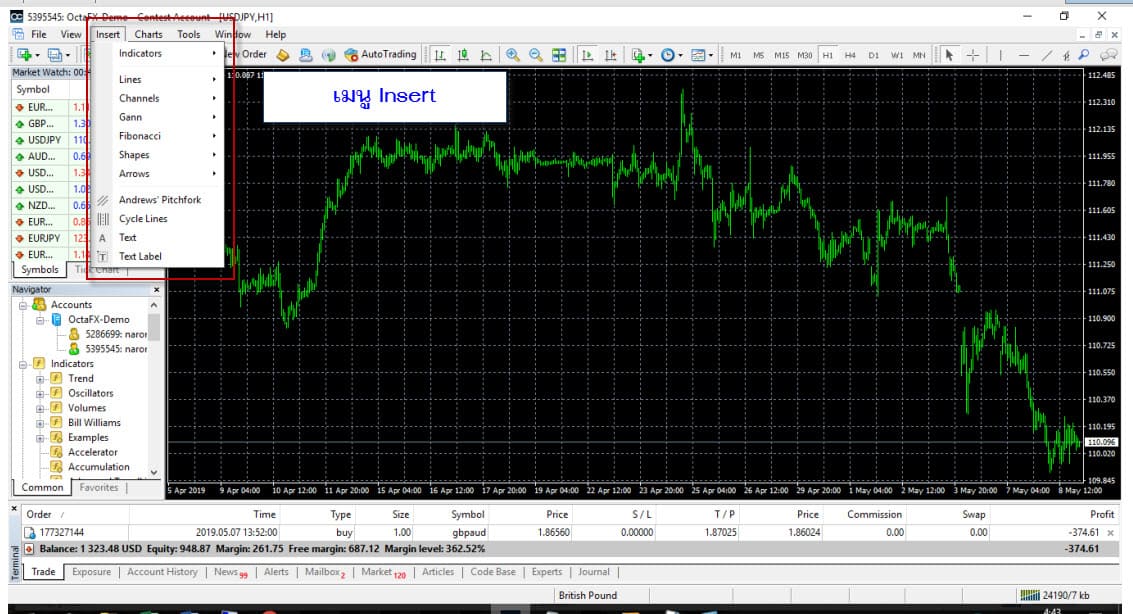
Task: Click the zoom in magnifier icon
Action: point(513,55)
